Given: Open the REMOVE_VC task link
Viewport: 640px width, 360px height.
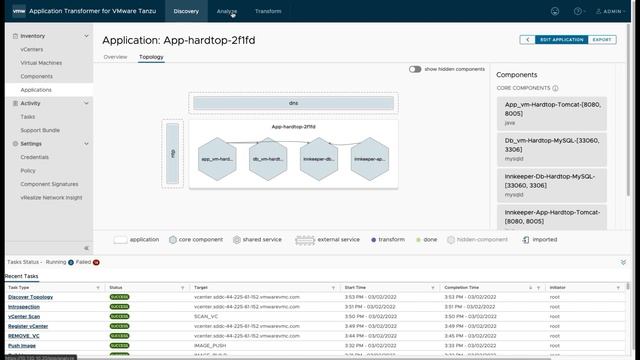Looking at the screenshot, I should (x=23, y=336).
